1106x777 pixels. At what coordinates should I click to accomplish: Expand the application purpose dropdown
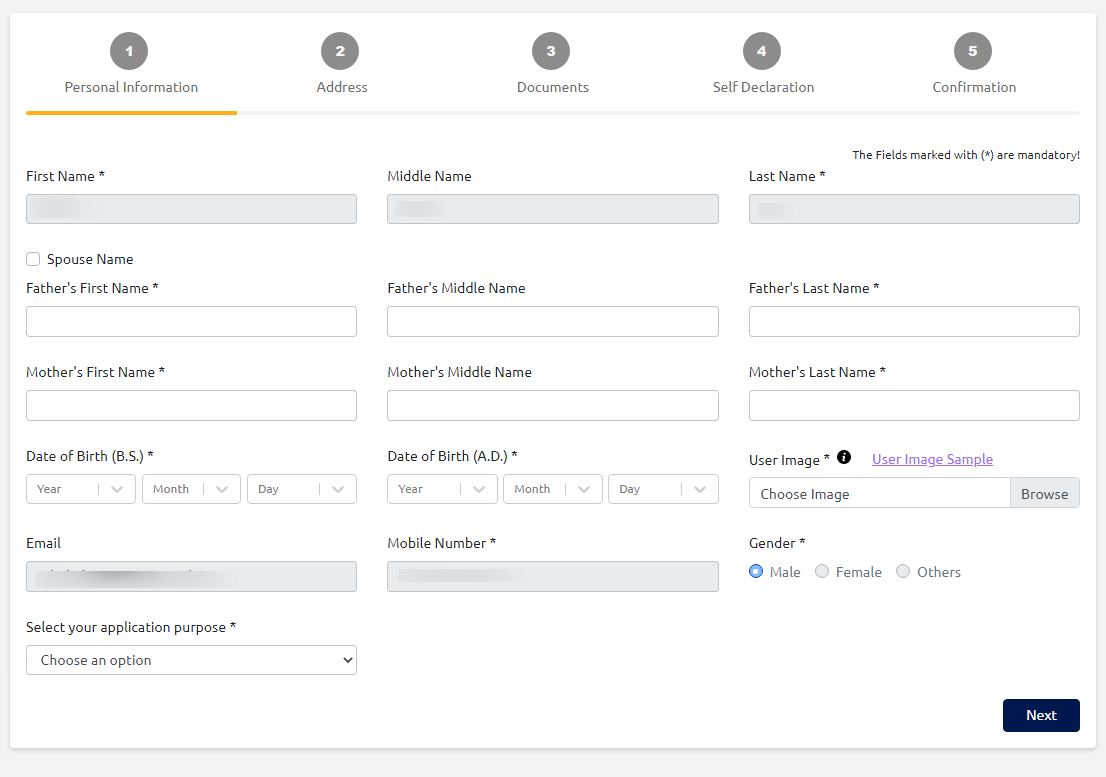click(191, 660)
